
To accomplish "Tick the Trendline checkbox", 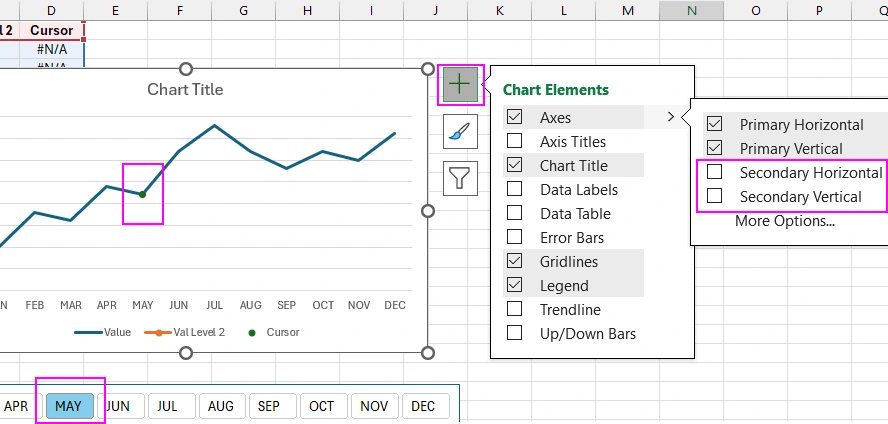I will [x=515, y=310].
